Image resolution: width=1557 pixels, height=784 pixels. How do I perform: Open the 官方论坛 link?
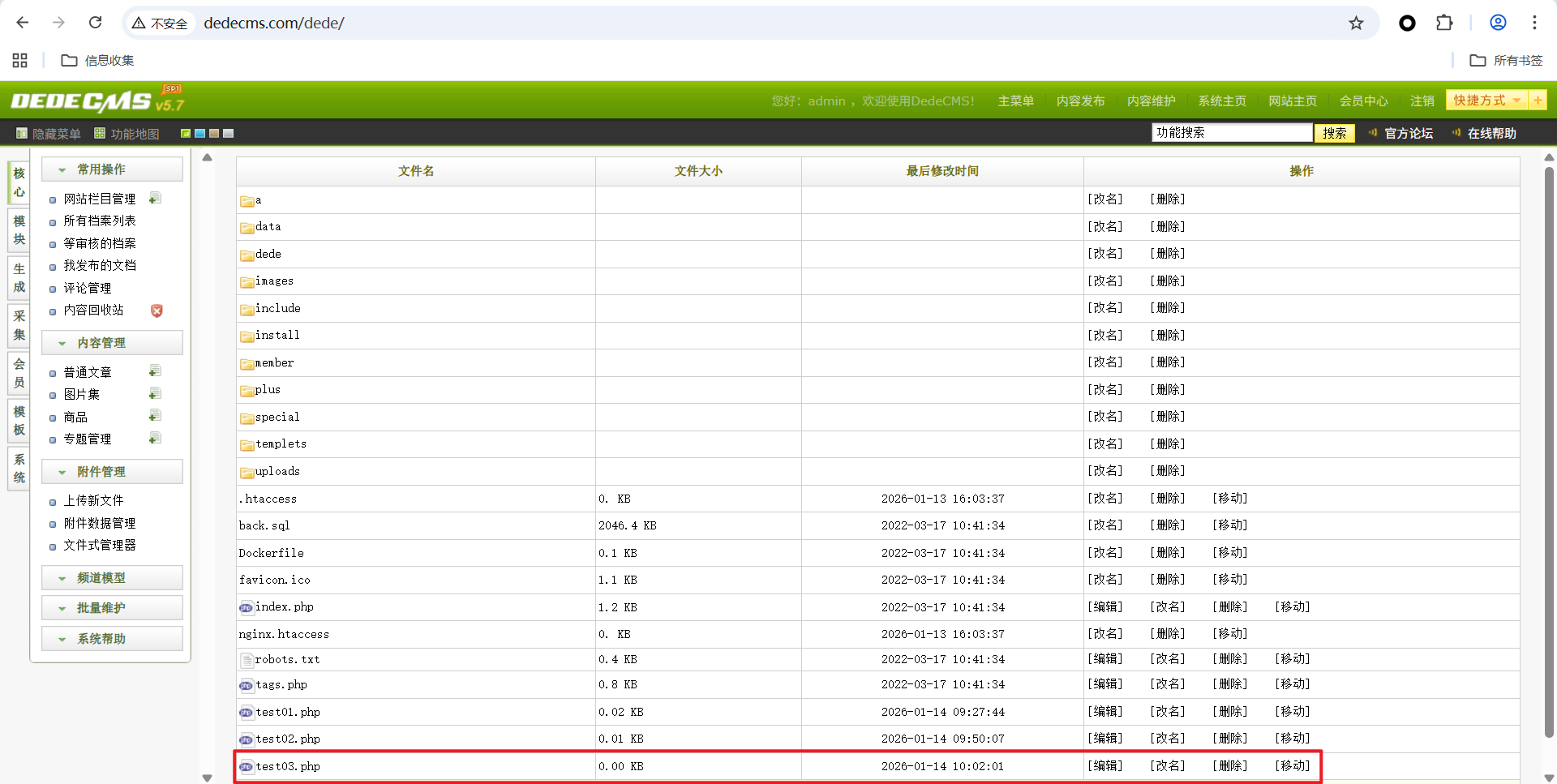point(1409,133)
